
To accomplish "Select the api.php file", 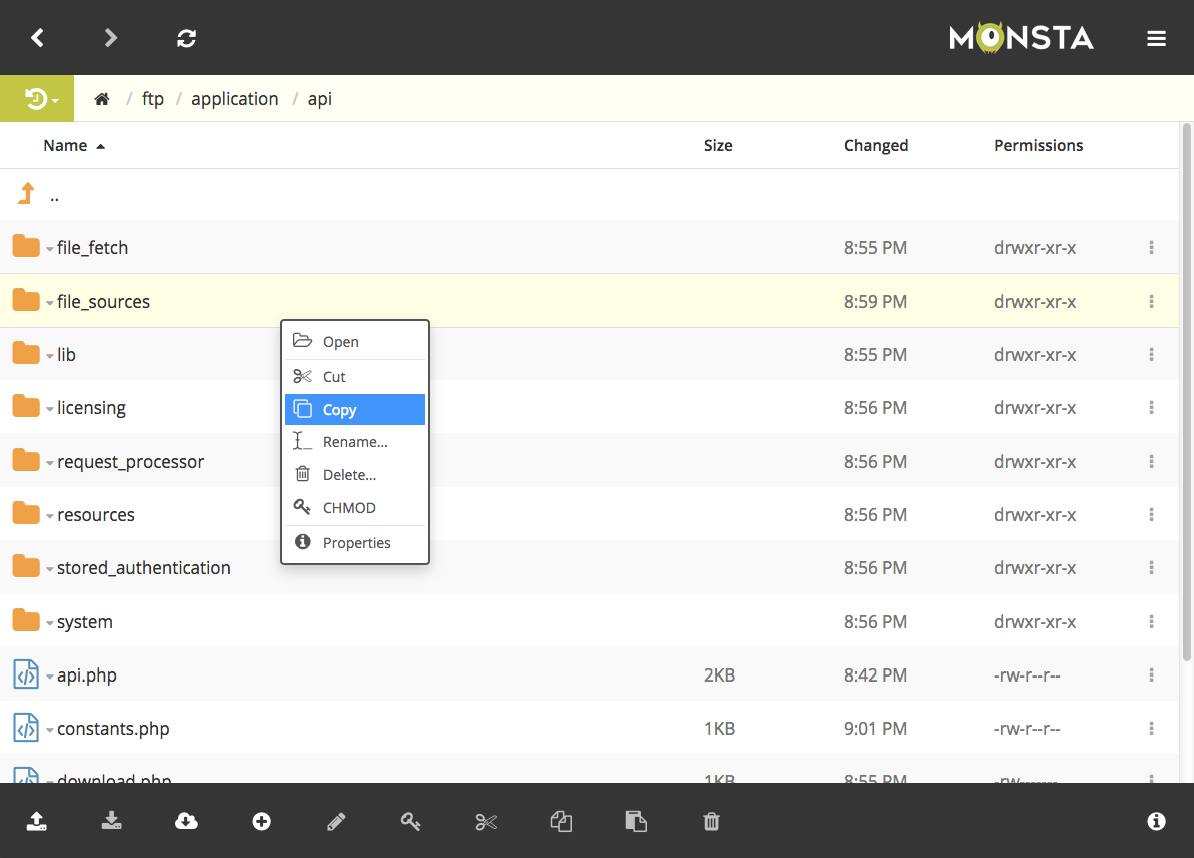I will [x=87, y=675].
